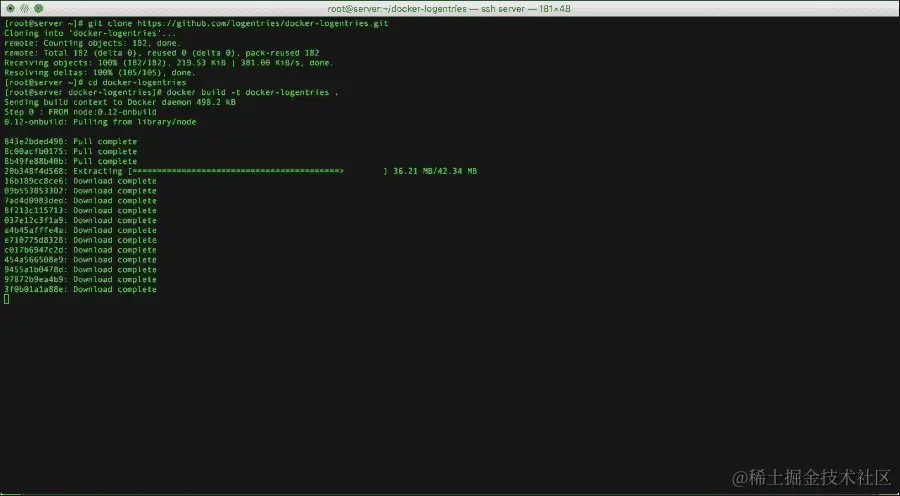Viewport: 900px width, 496px height.
Task: Click the 'Receiving objects: 100% (182/182)' line
Action: (169, 63)
